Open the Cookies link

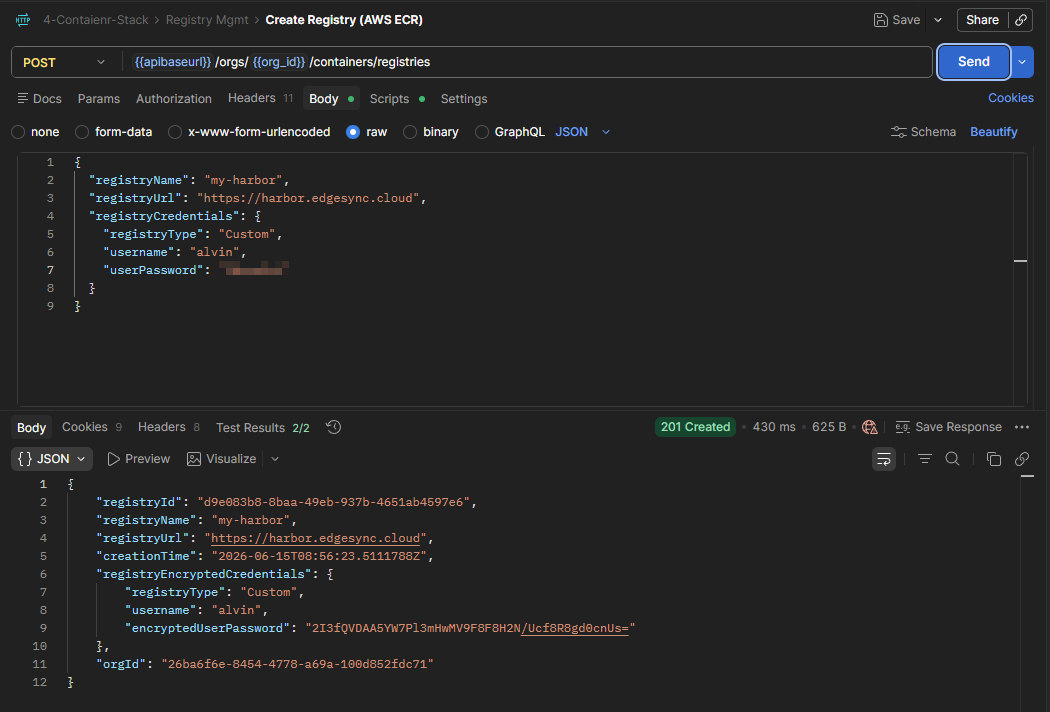click(x=1010, y=98)
